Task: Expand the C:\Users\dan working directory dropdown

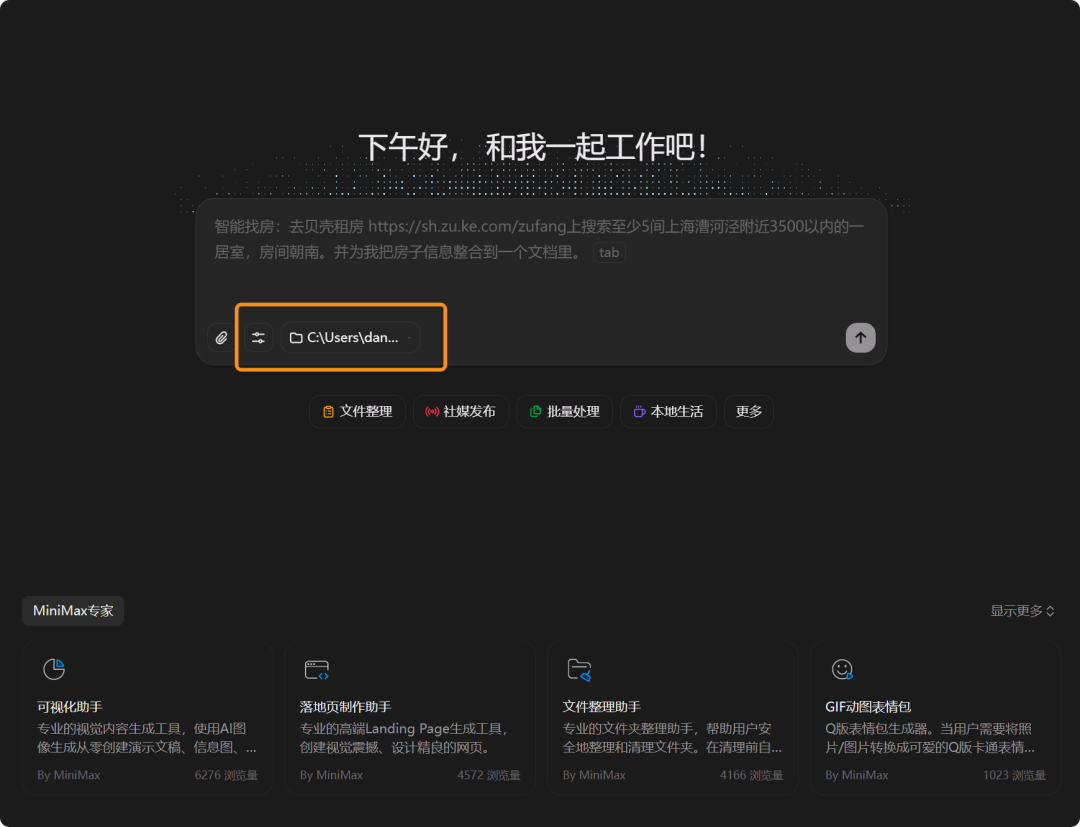Action: [349, 337]
